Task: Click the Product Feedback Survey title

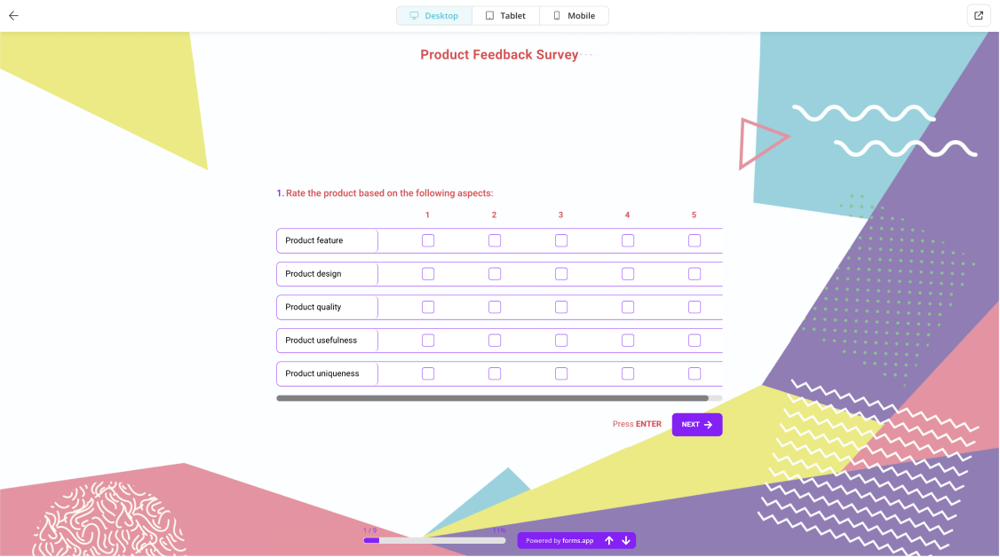Action: (x=499, y=55)
